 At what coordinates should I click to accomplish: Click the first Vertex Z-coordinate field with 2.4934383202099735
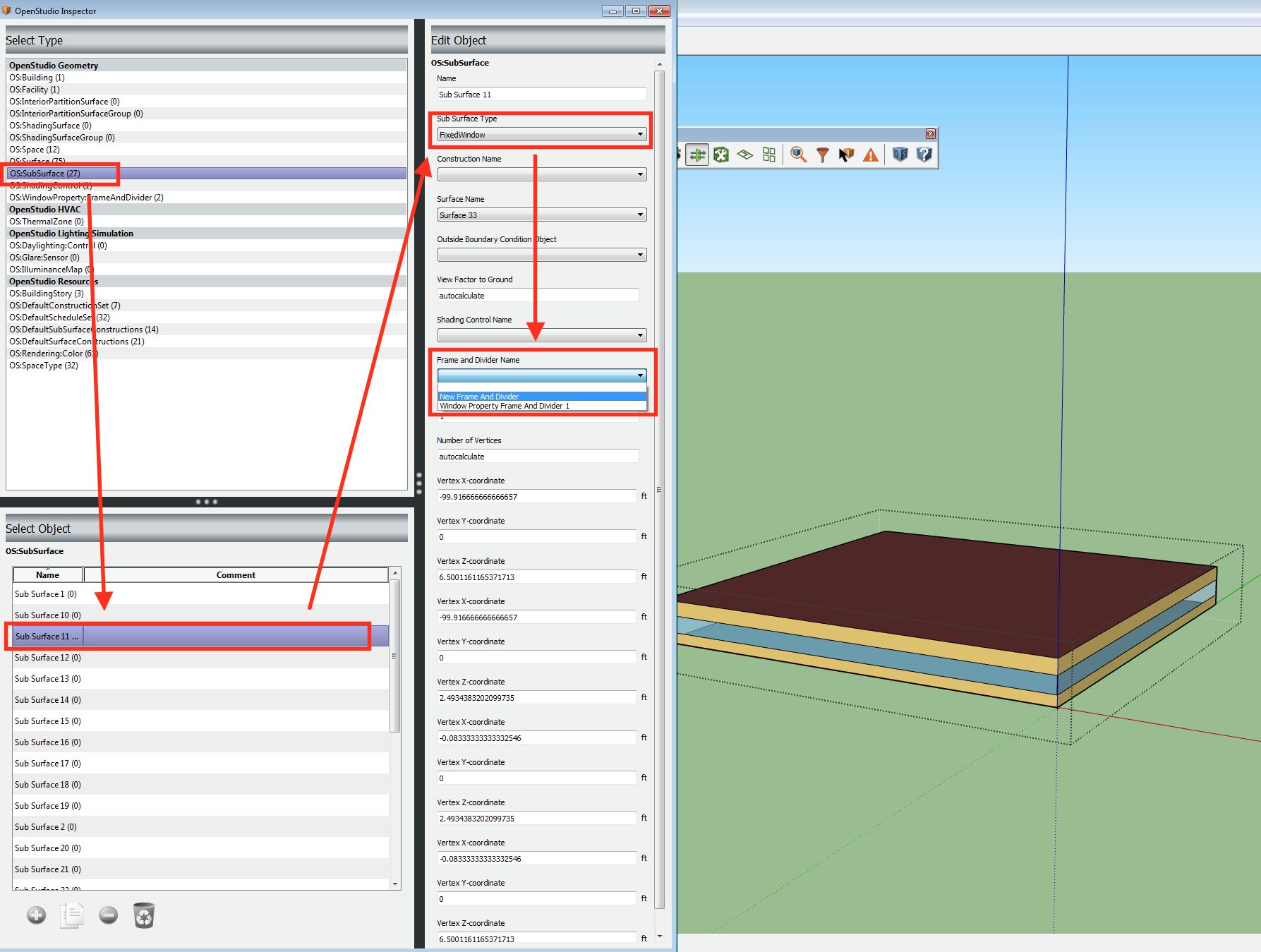coord(536,698)
